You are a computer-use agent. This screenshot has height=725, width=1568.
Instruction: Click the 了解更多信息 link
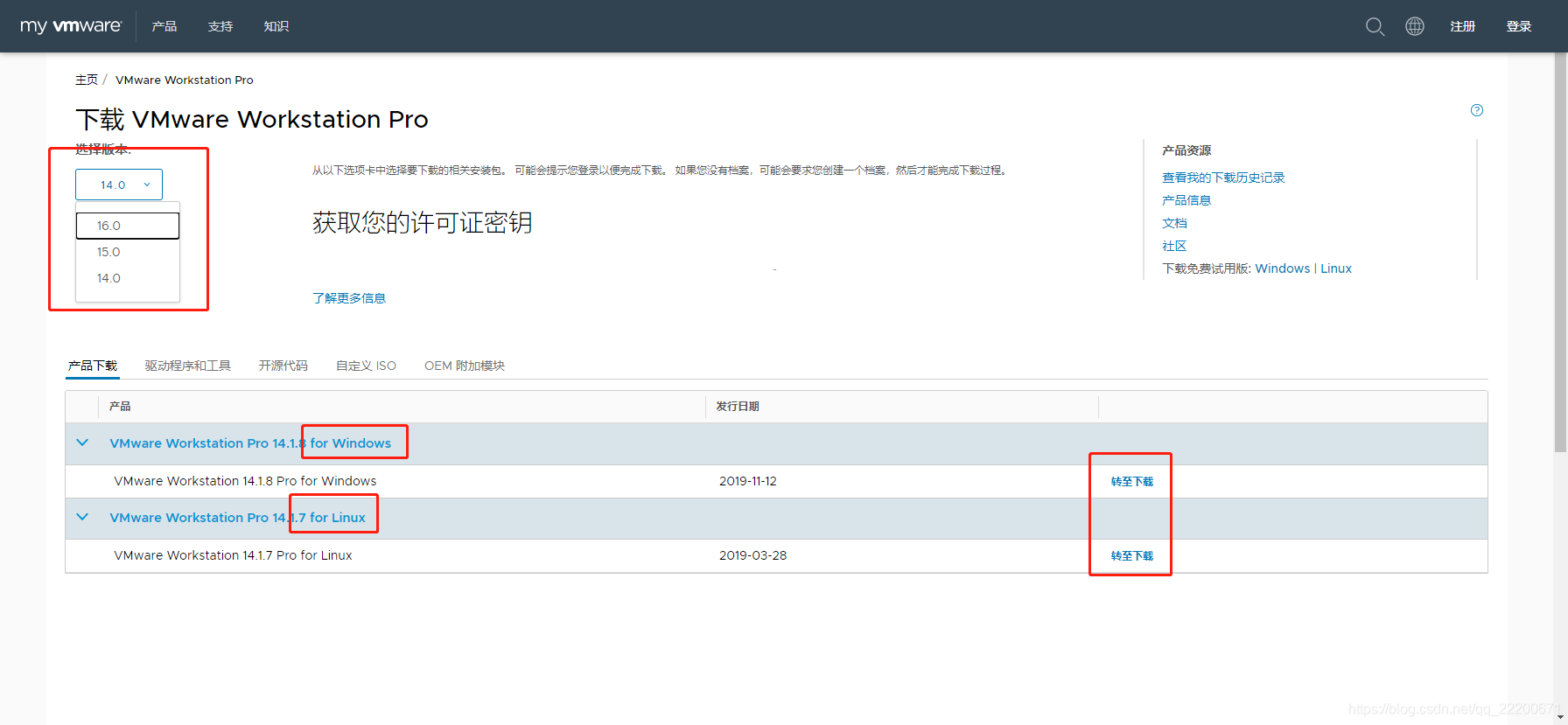(349, 298)
